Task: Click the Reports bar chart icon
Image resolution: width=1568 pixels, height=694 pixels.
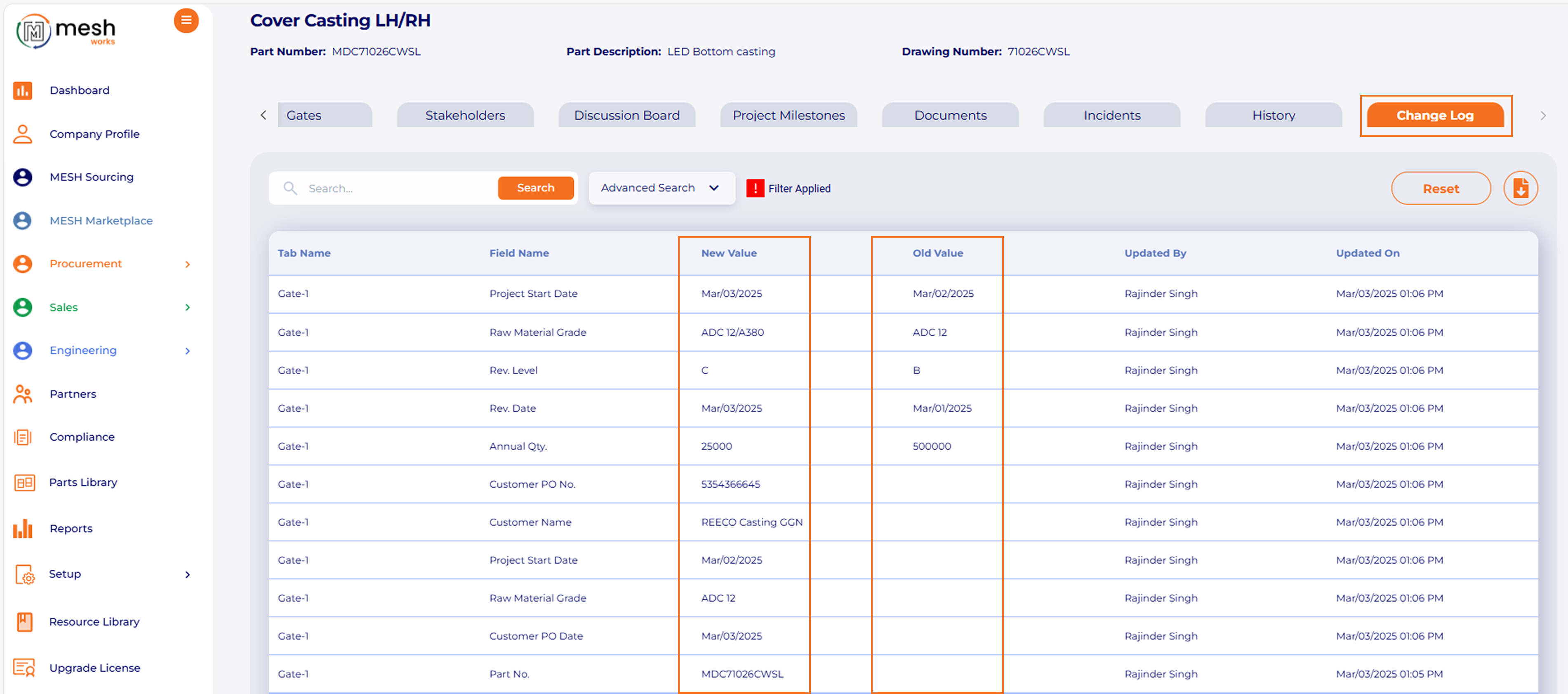Action: pos(23,529)
